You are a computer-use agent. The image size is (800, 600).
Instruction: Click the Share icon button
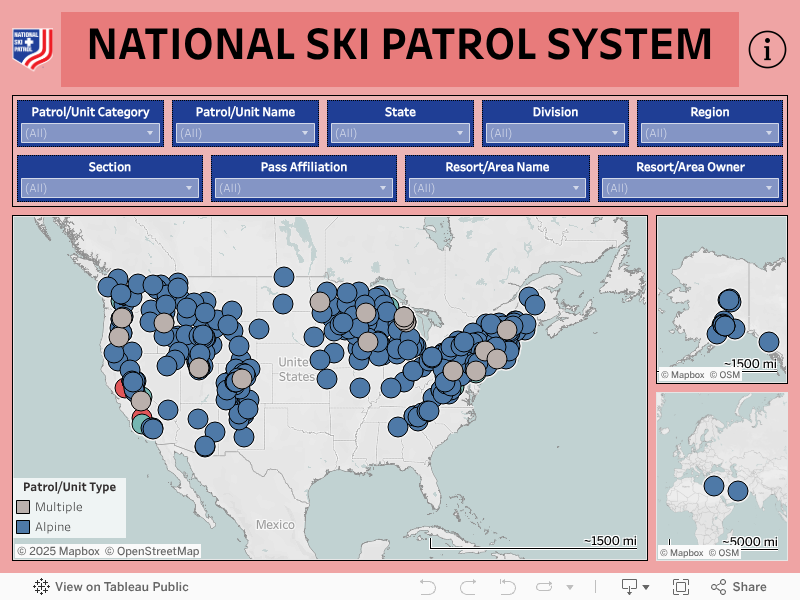739,587
